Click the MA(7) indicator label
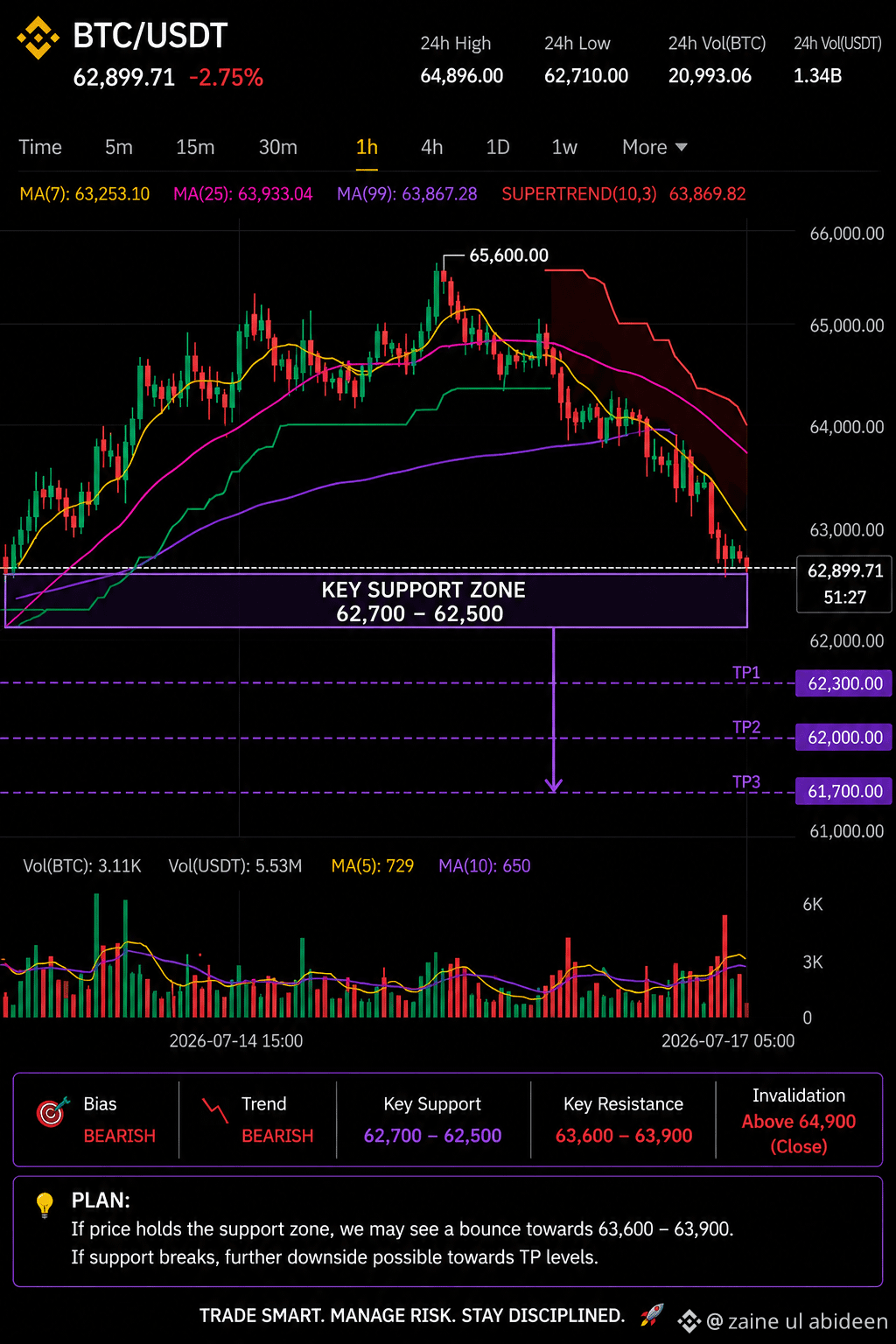The height and width of the screenshot is (1344, 896). pyautogui.click(x=85, y=194)
